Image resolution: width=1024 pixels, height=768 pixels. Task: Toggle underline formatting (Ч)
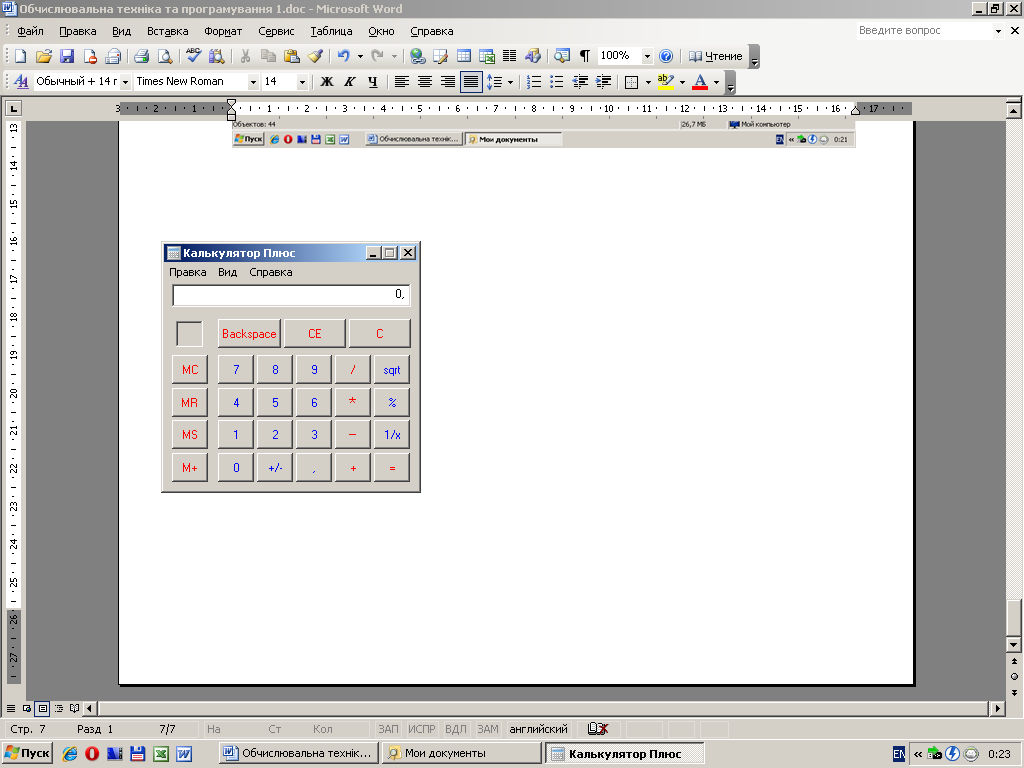(372, 82)
